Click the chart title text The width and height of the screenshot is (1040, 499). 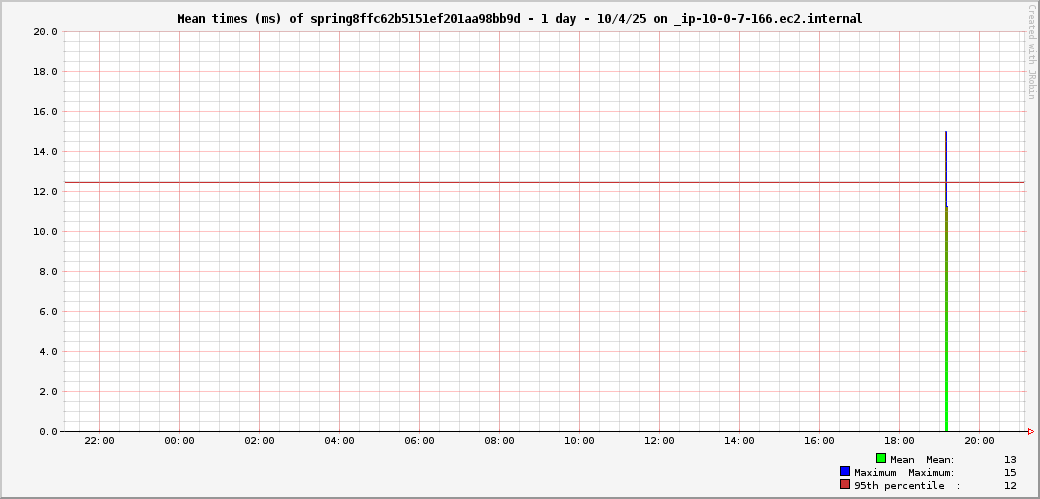tap(519, 19)
